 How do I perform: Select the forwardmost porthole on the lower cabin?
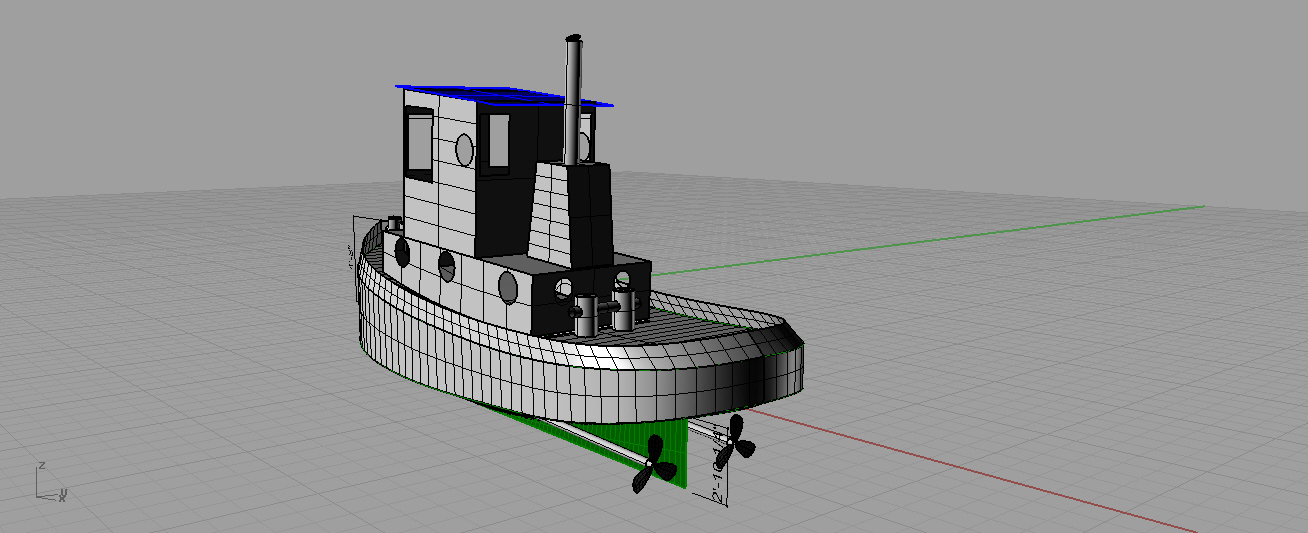point(402,250)
